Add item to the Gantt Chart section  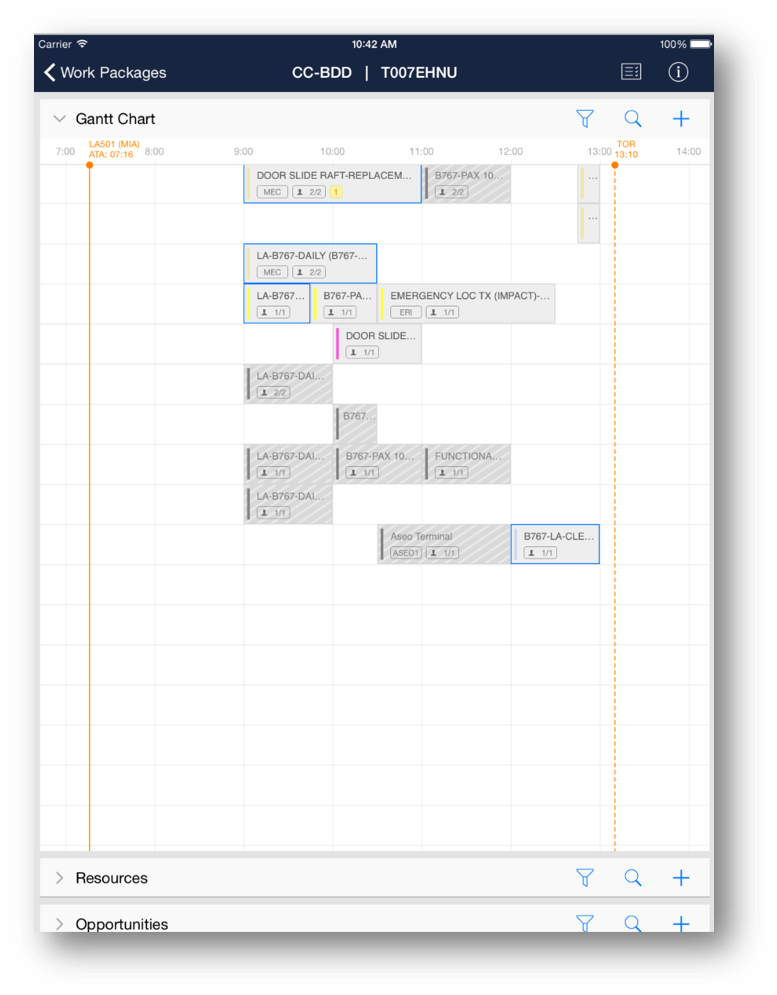coord(681,119)
